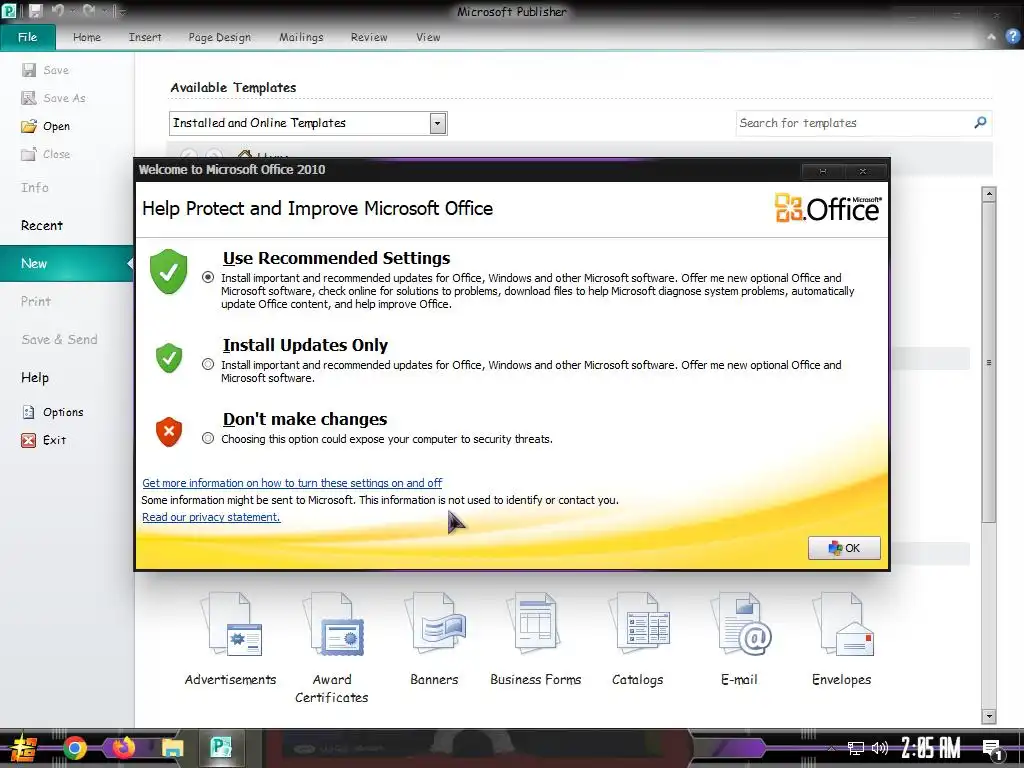Open the Page Design ribbon tab
This screenshot has height=768, width=1024.
click(219, 37)
